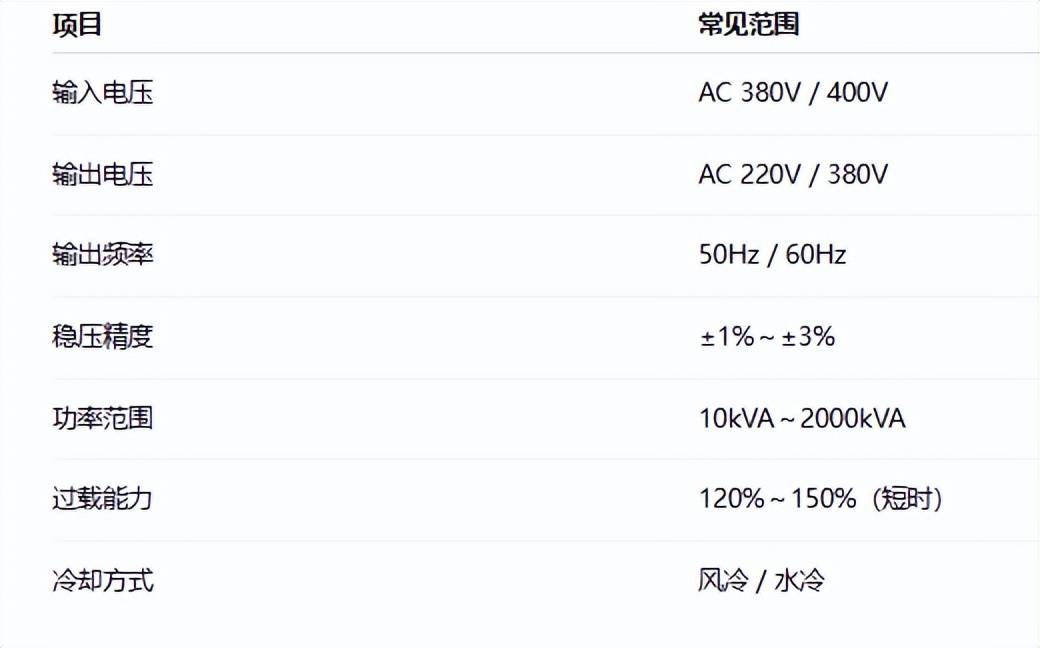Select the 输出电压 row label
The width and height of the screenshot is (1040, 648).
pyautogui.click(x=102, y=175)
